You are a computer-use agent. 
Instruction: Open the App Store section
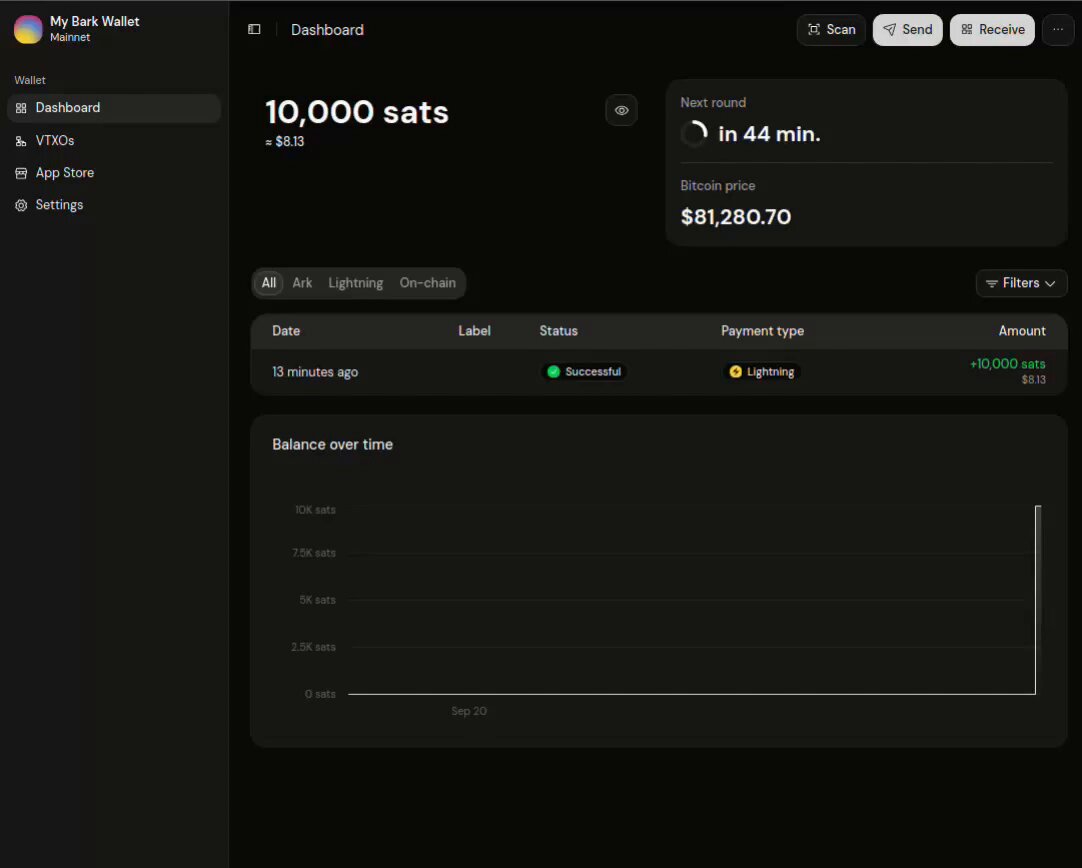click(x=114, y=173)
